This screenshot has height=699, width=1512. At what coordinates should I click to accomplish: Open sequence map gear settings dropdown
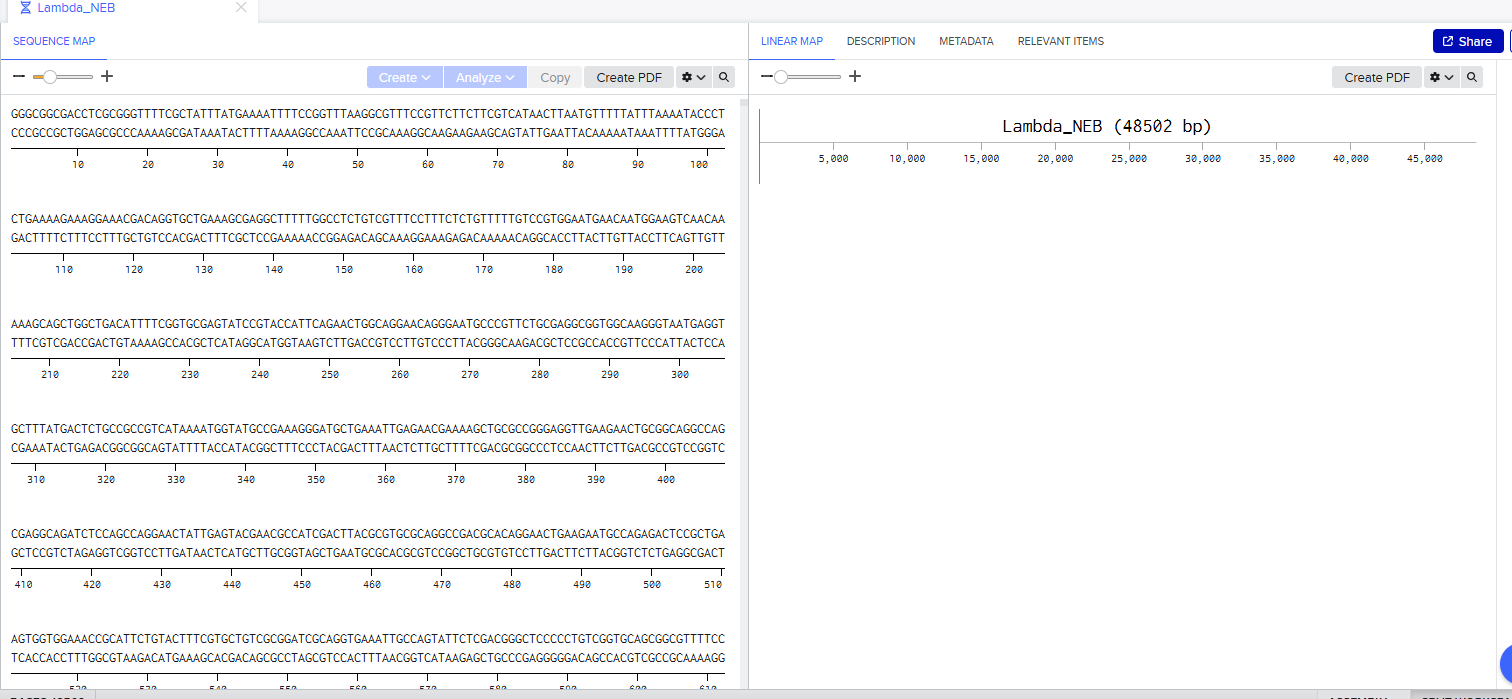click(x=692, y=77)
